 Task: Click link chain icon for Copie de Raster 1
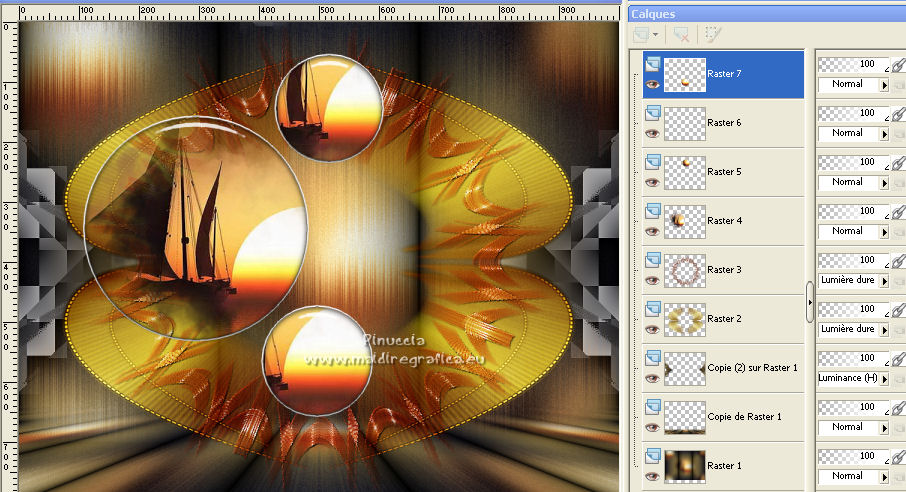tap(898, 409)
